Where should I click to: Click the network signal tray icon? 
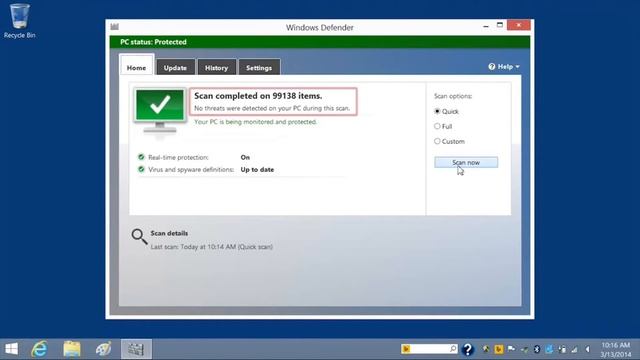(x=574, y=349)
